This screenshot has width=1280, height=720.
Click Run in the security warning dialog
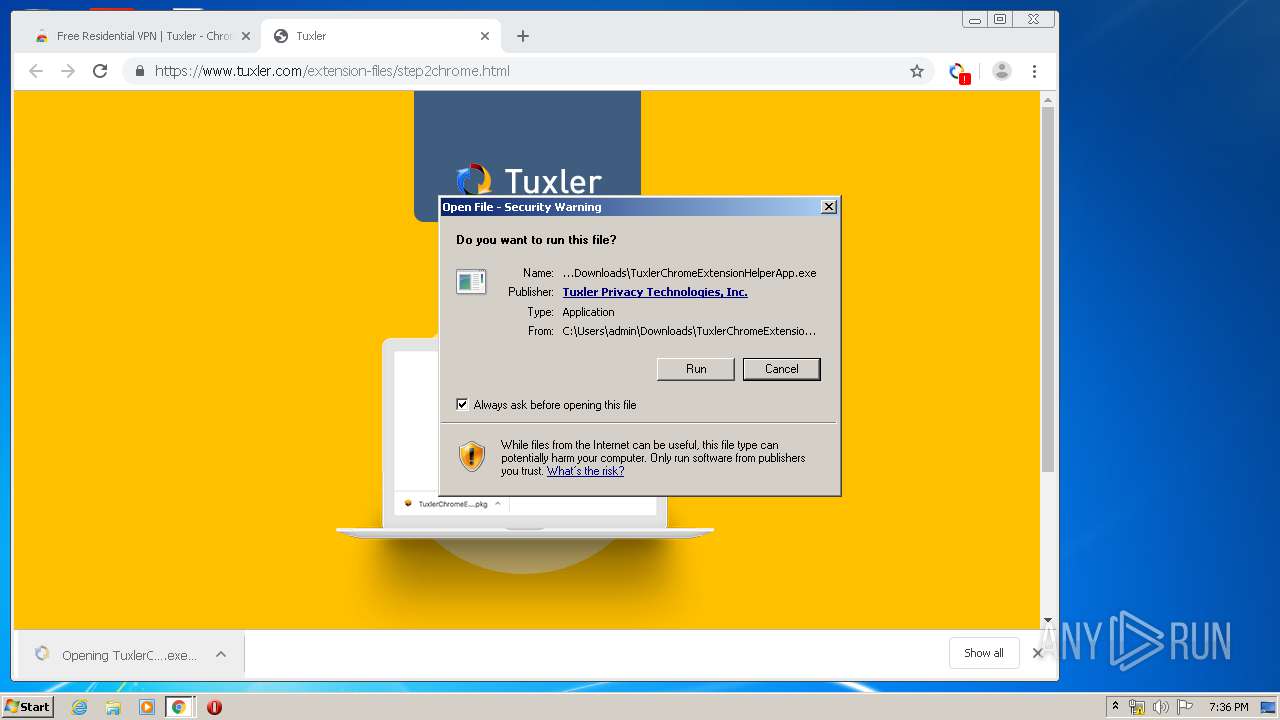tap(696, 369)
